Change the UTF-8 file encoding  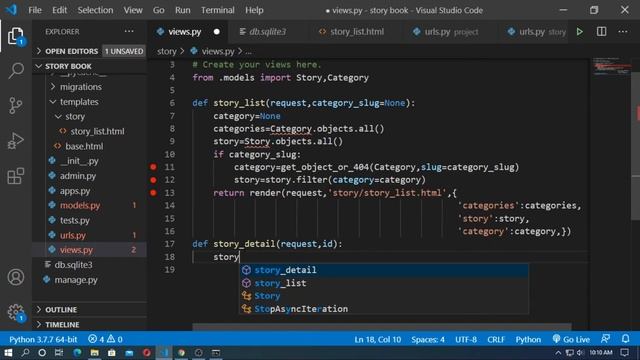coord(466,339)
